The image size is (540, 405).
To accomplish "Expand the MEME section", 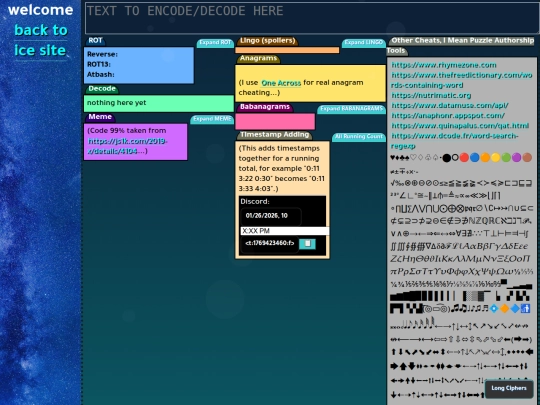I will click(212, 119).
